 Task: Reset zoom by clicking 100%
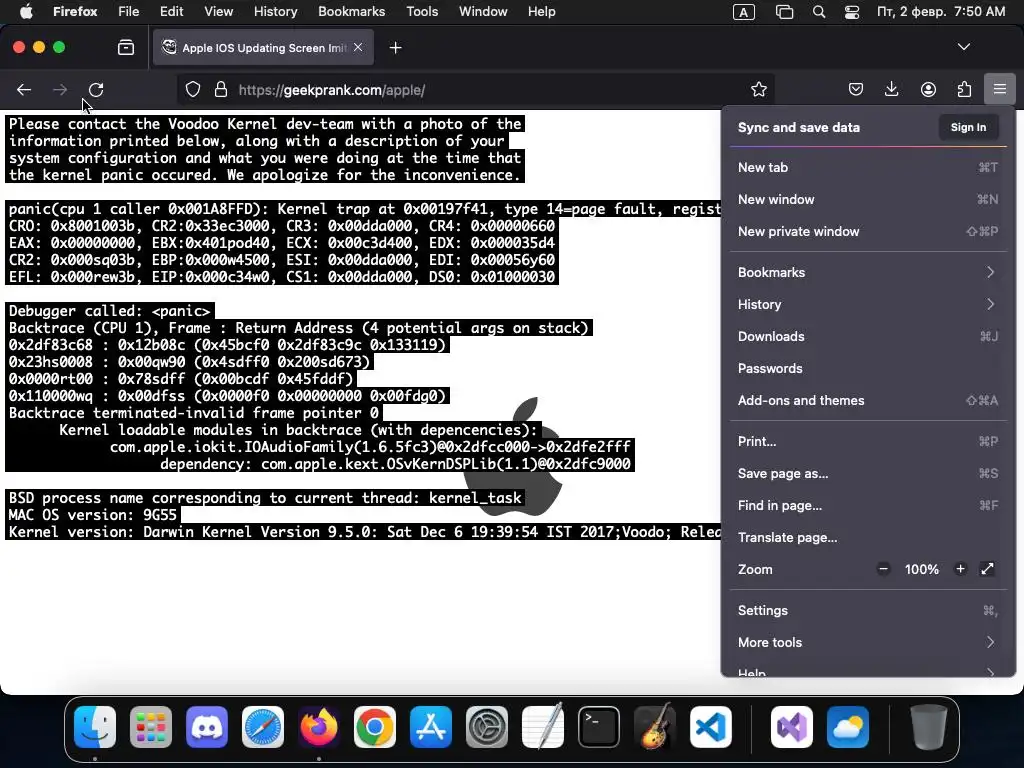(921, 569)
